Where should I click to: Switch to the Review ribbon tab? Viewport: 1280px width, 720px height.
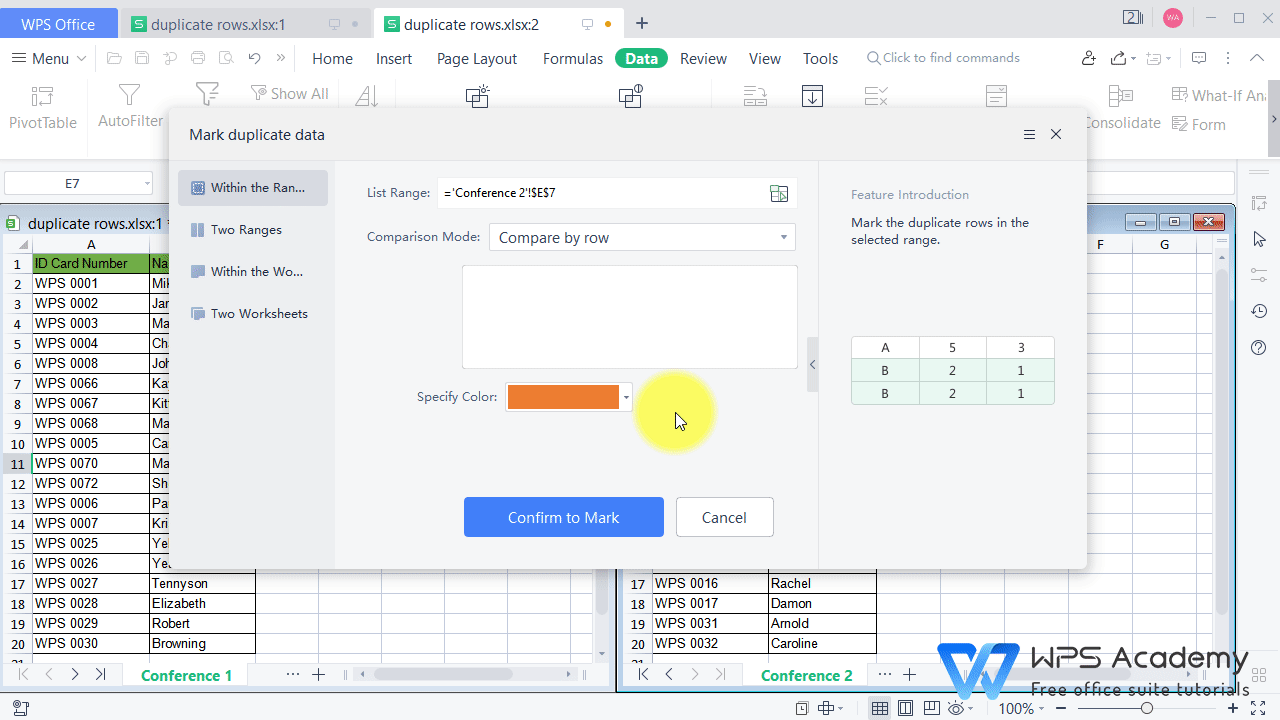tap(703, 58)
